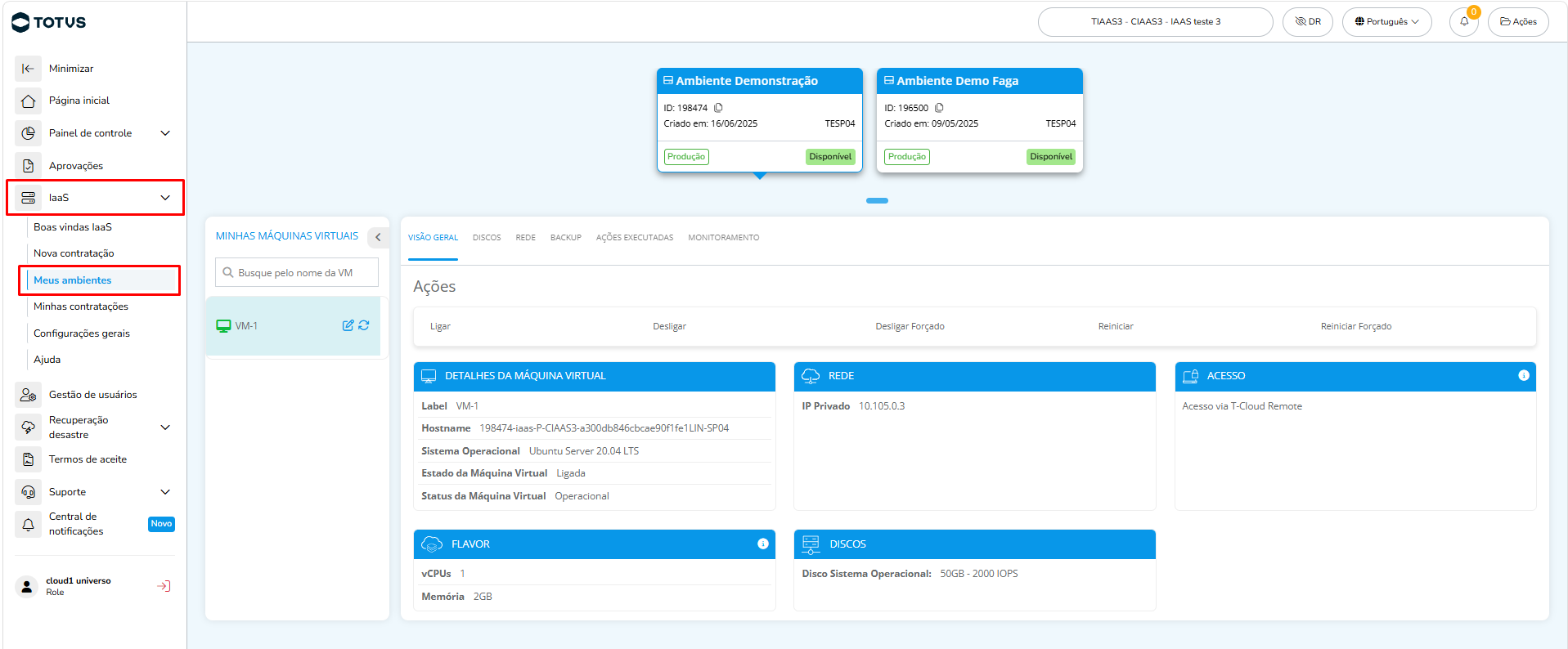Click the Suporte headset icon
Image resolution: width=1568 pixels, height=649 pixels.
tap(28, 492)
